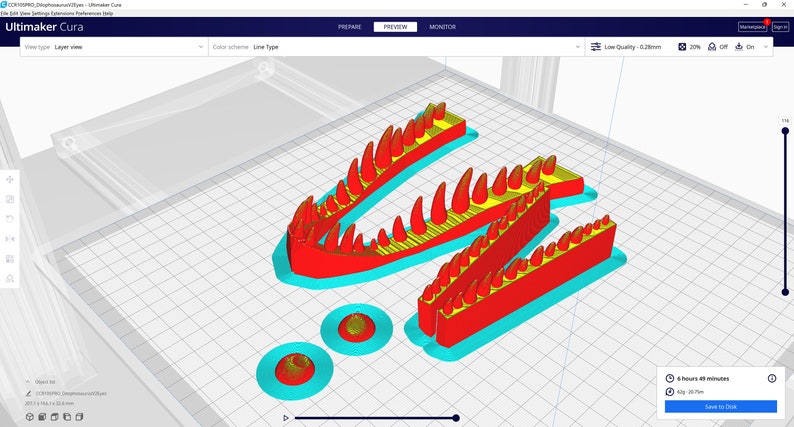Switch to the PREPARE stage
Viewport: 794px width, 427px height.
coord(350,27)
